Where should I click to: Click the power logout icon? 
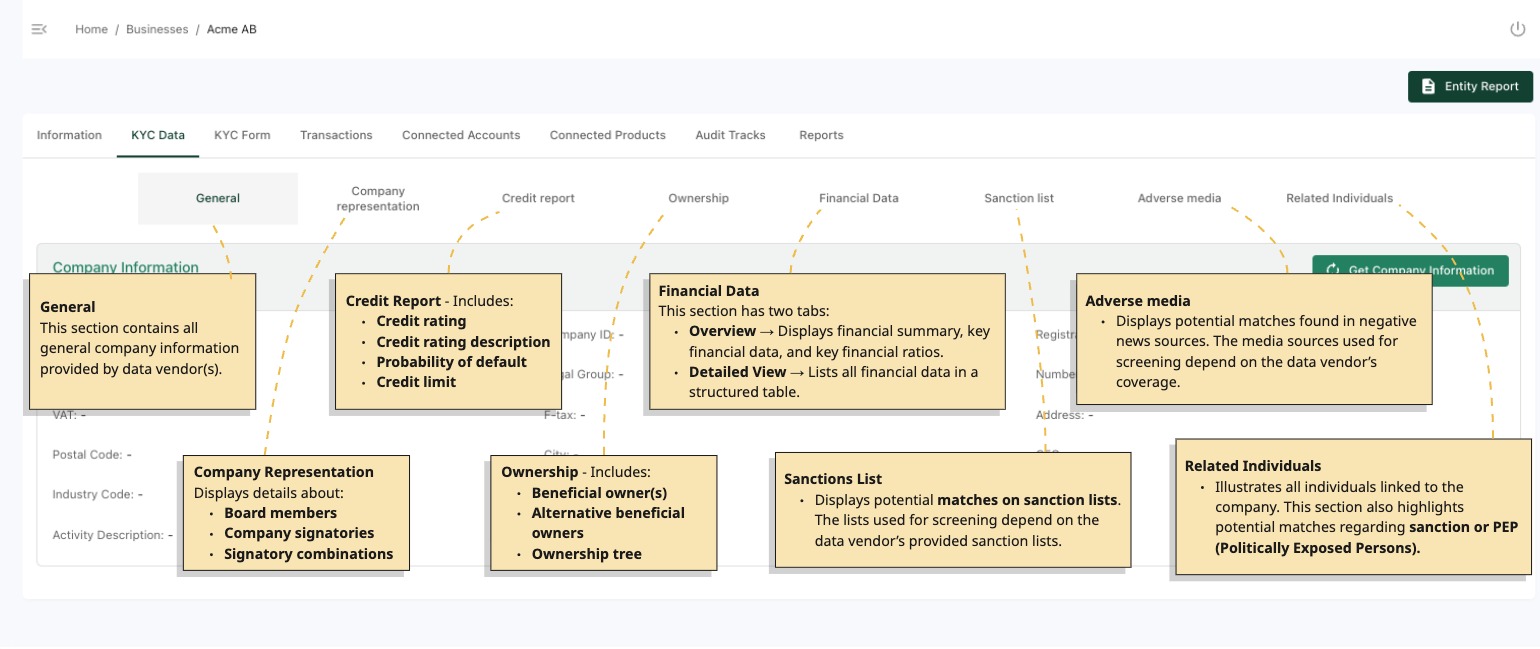tap(1517, 29)
